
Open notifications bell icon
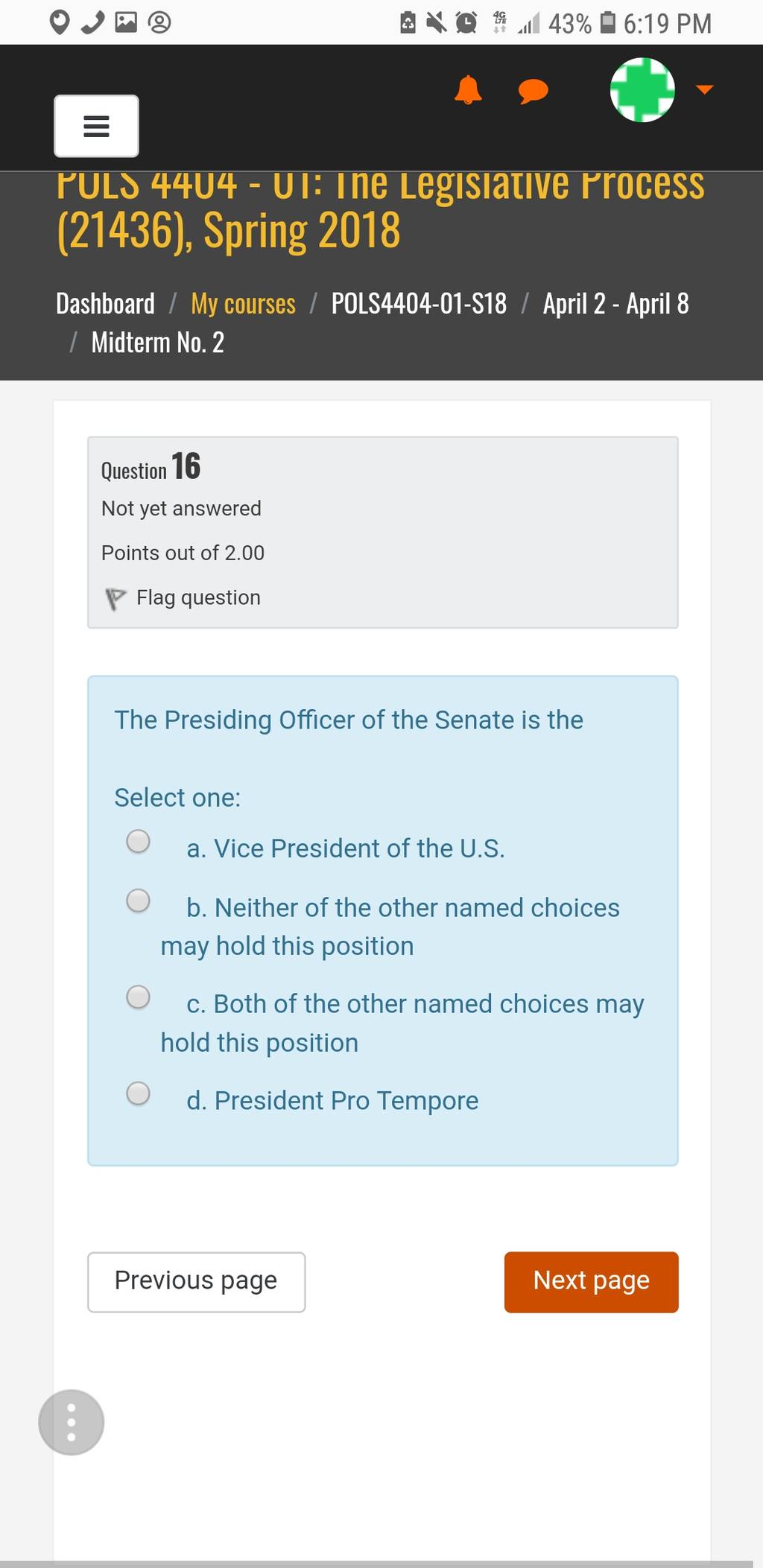(x=468, y=90)
